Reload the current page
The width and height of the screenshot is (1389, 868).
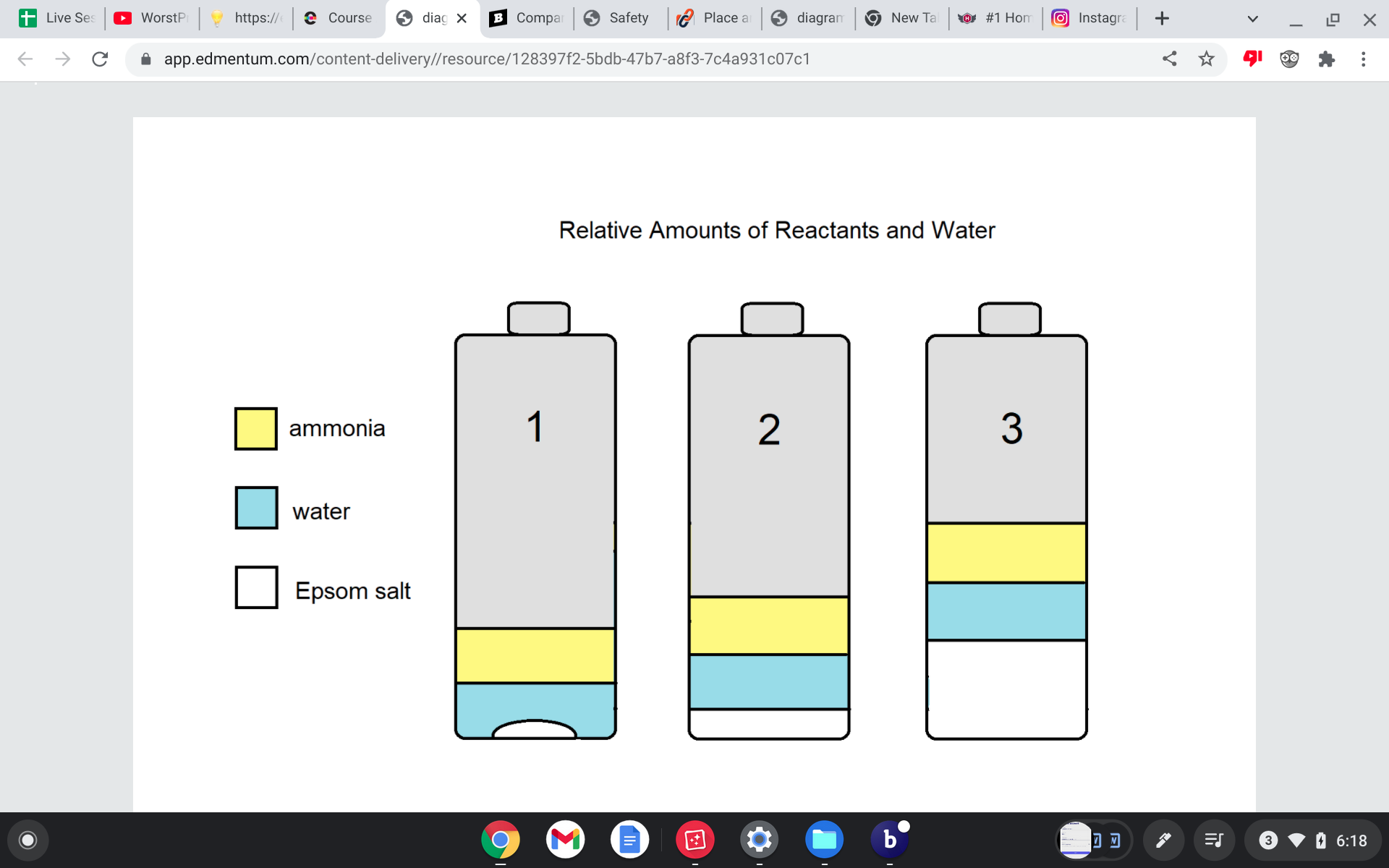(100, 59)
